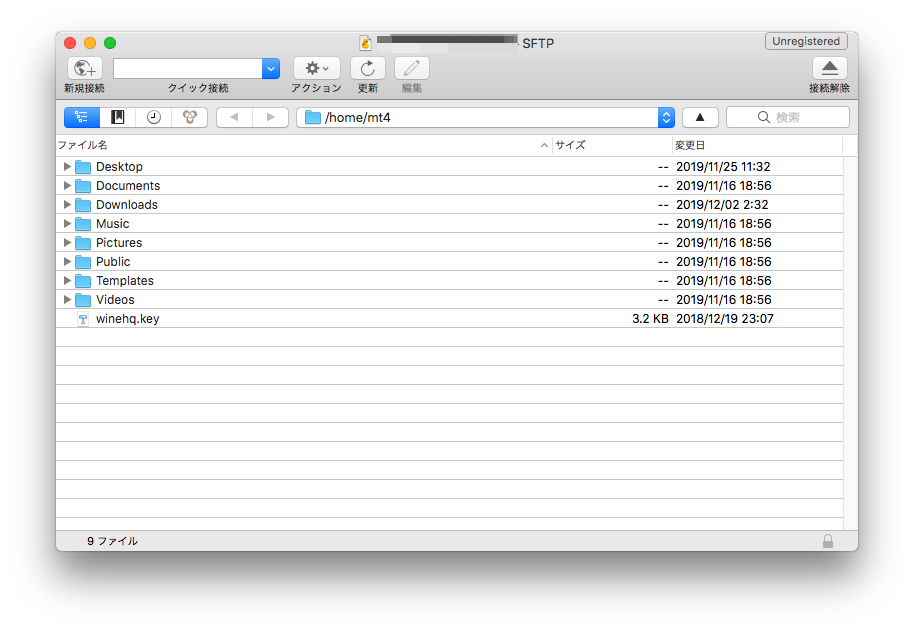Go back to the previous folder
914x631 pixels.
(234, 117)
